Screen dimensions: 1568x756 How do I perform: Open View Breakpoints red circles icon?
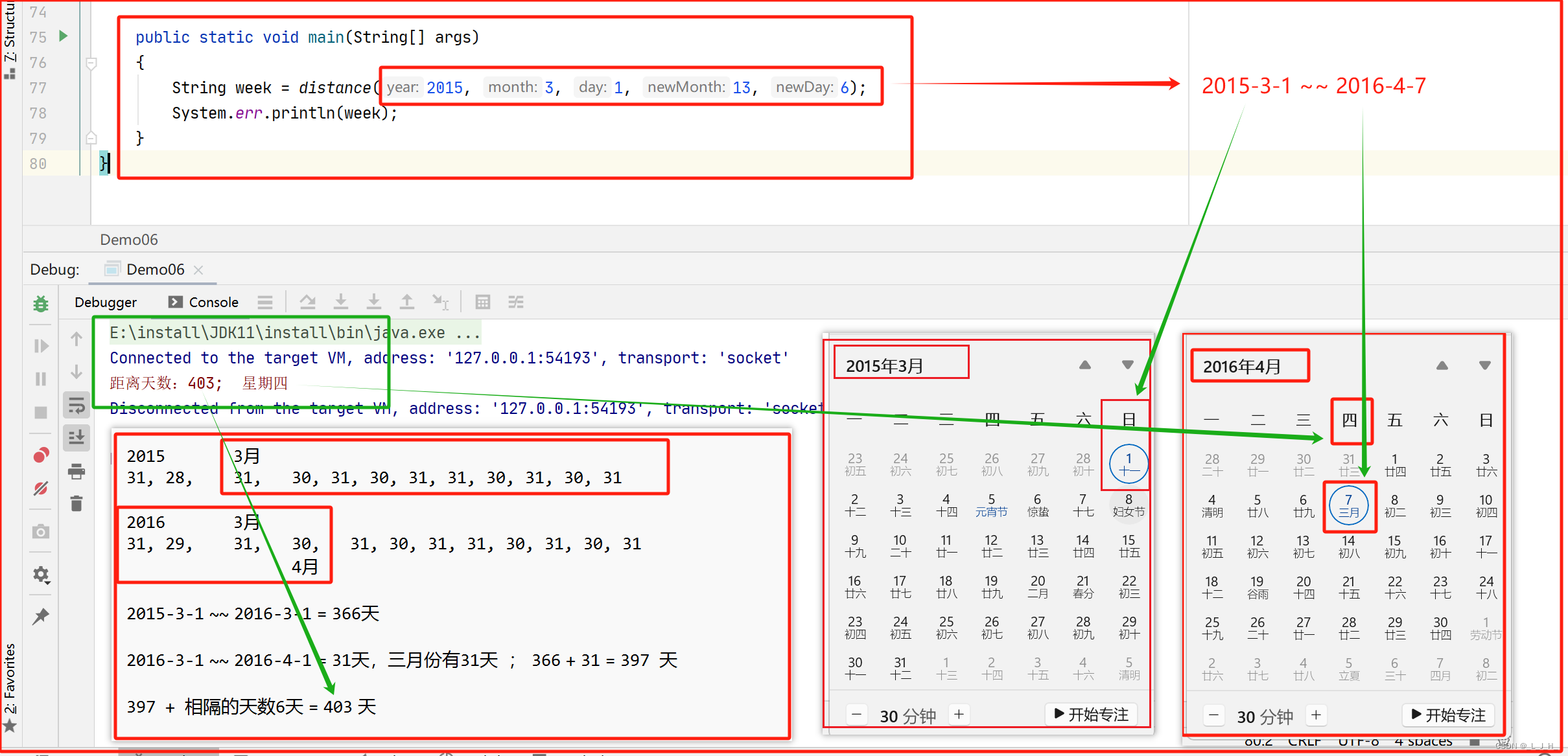coord(41,455)
